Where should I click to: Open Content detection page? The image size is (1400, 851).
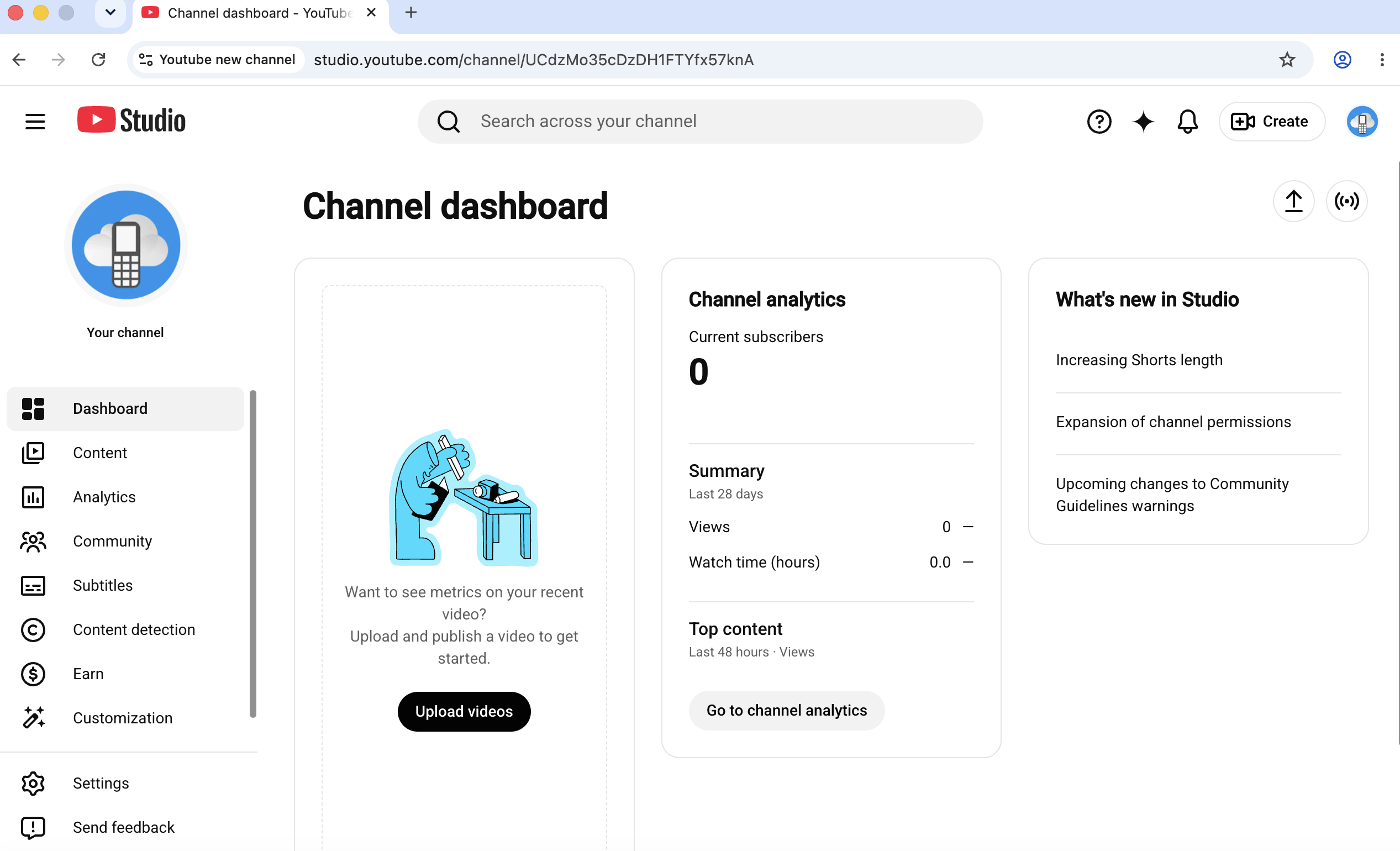click(x=125, y=630)
